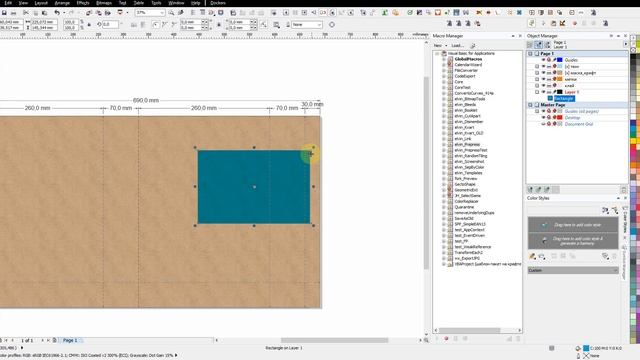This screenshot has height=360, width=640.
Task: Toggle visibility eye of Guides layer
Action: (544, 60)
